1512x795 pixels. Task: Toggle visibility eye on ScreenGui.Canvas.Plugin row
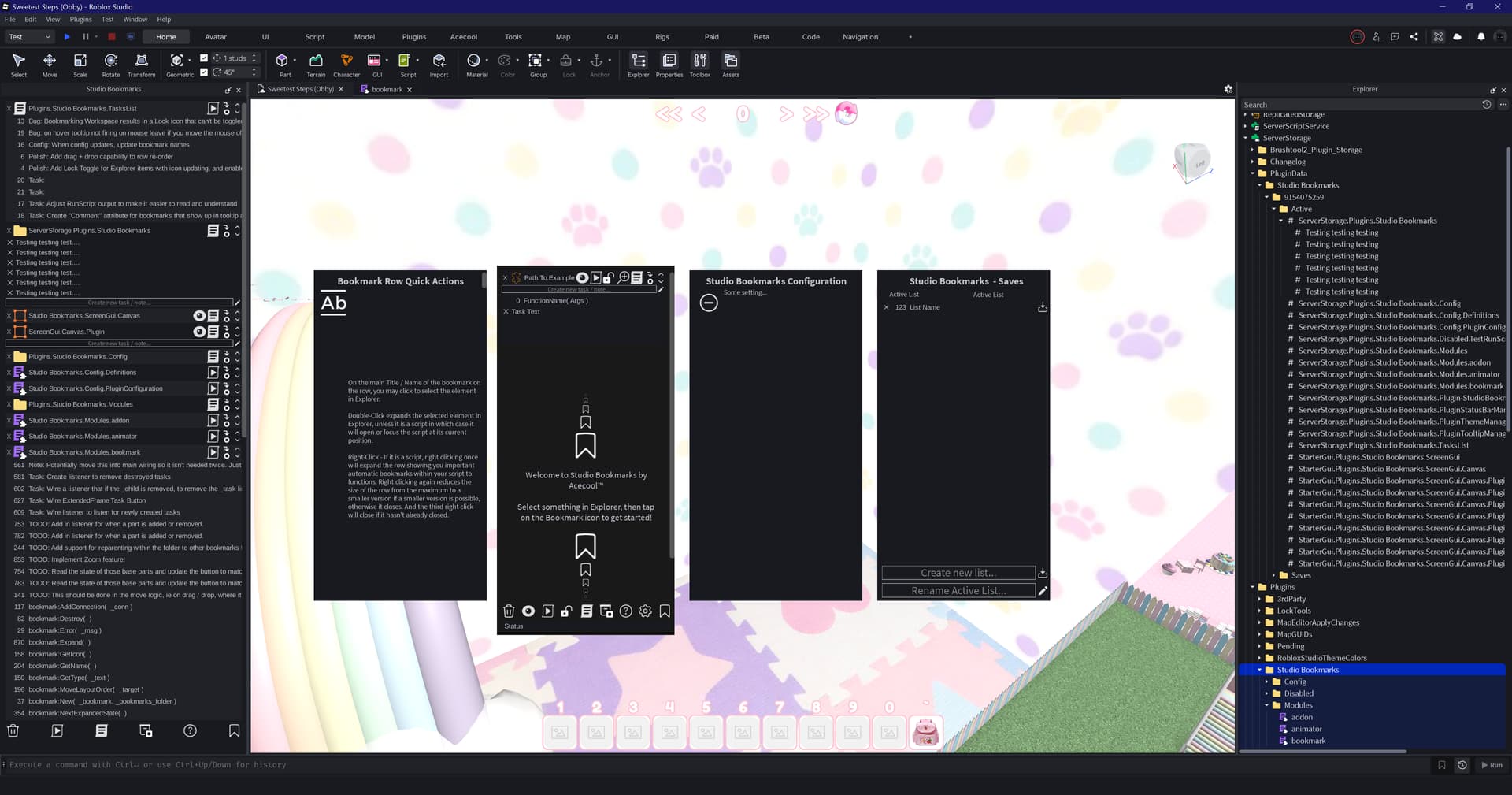199,332
